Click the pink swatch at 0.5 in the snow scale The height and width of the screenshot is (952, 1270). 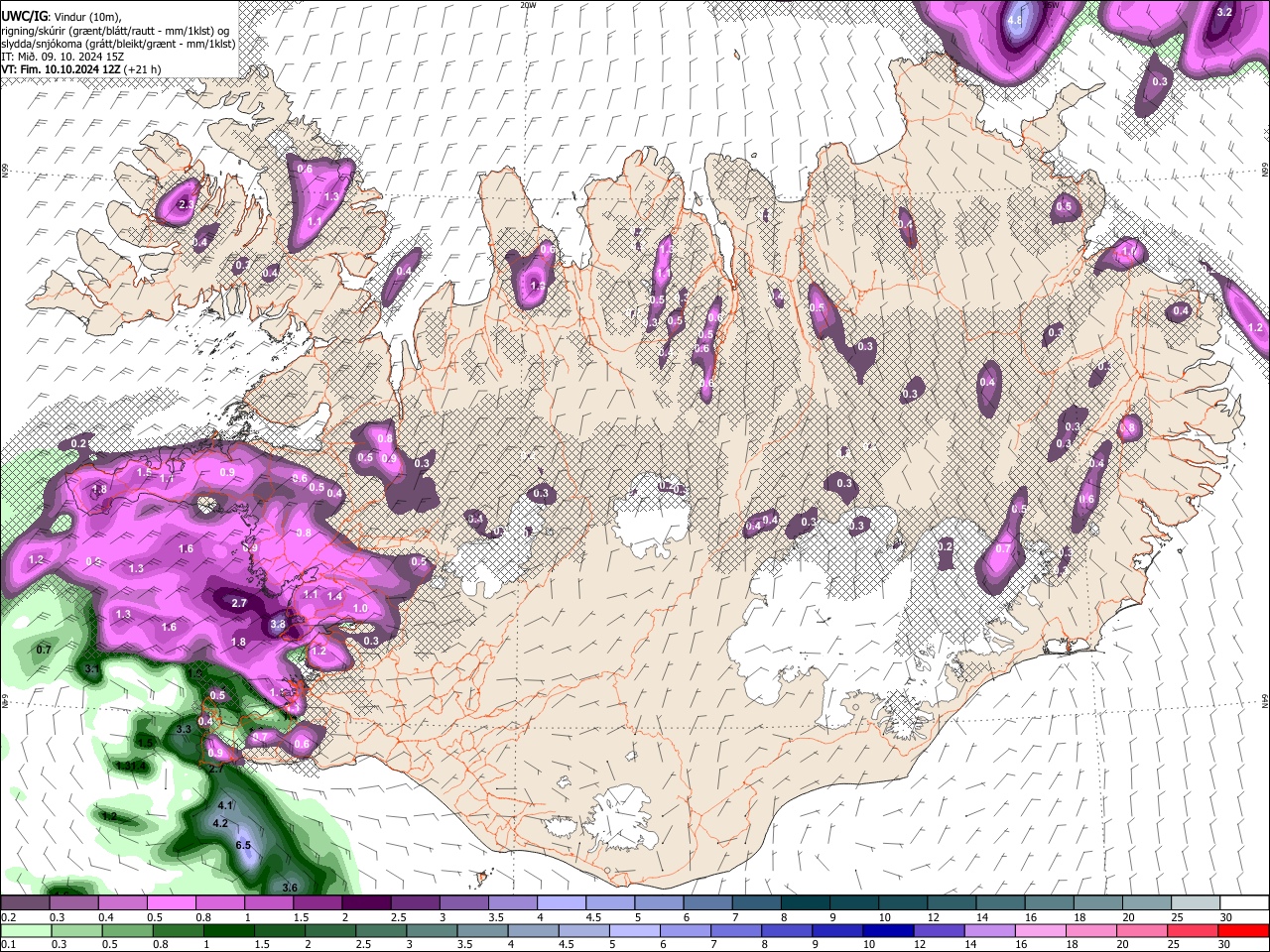click(x=171, y=903)
